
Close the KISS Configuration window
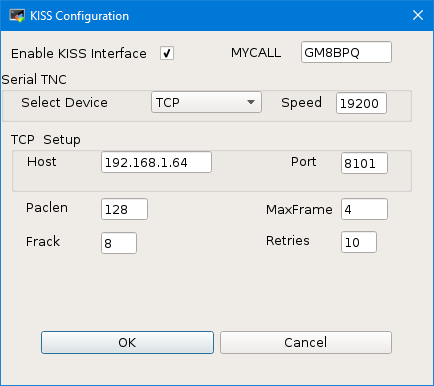point(418,15)
